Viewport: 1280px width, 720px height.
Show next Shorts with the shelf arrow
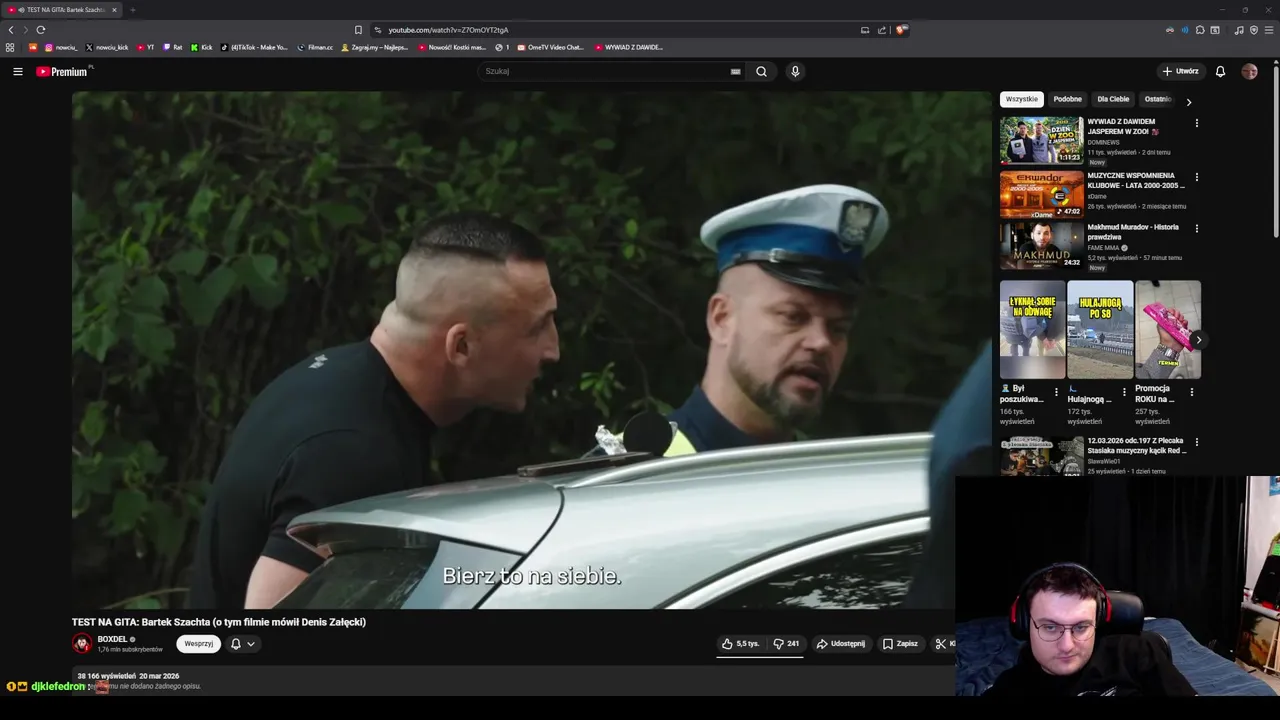pos(1198,340)
